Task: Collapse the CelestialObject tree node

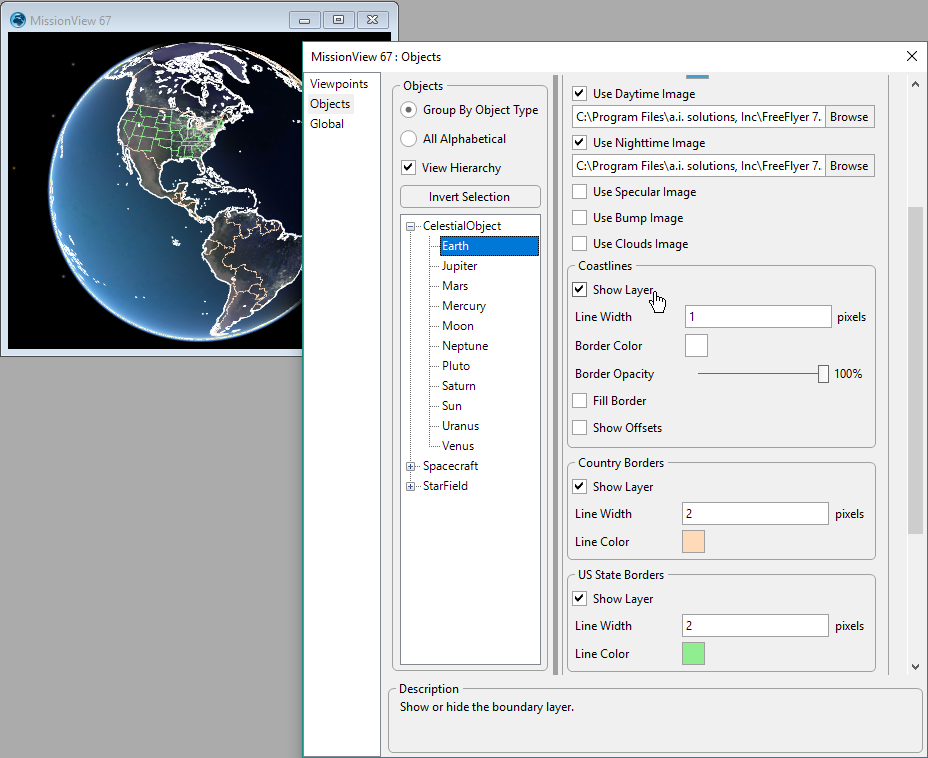Action: 410,226
